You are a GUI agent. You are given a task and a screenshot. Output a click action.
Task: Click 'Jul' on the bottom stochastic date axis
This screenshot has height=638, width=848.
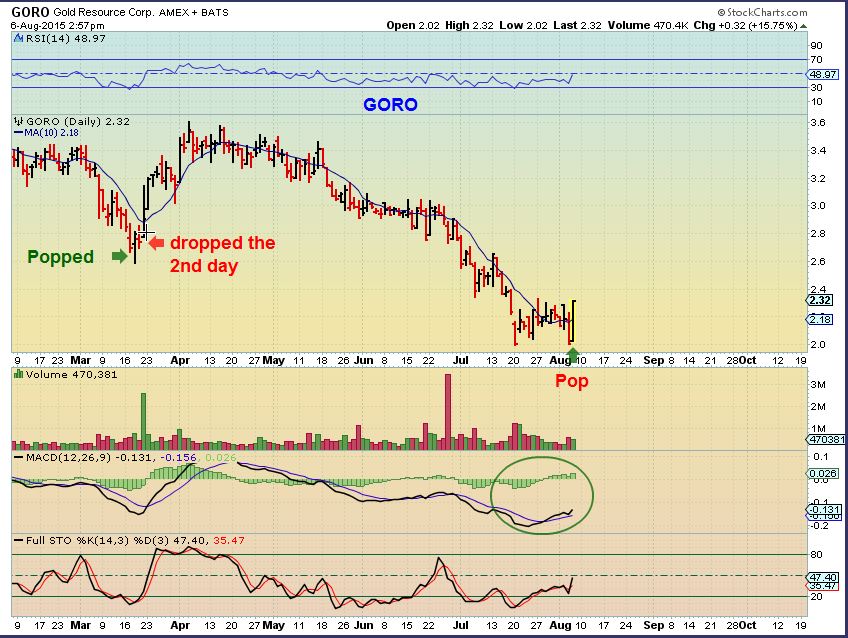[x=460, y=626]
